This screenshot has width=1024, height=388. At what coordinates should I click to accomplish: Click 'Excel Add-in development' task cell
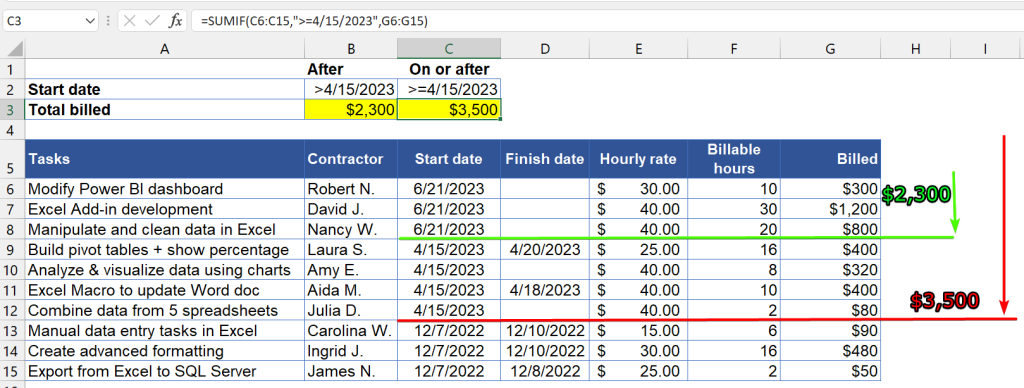[x=164, y=209]
